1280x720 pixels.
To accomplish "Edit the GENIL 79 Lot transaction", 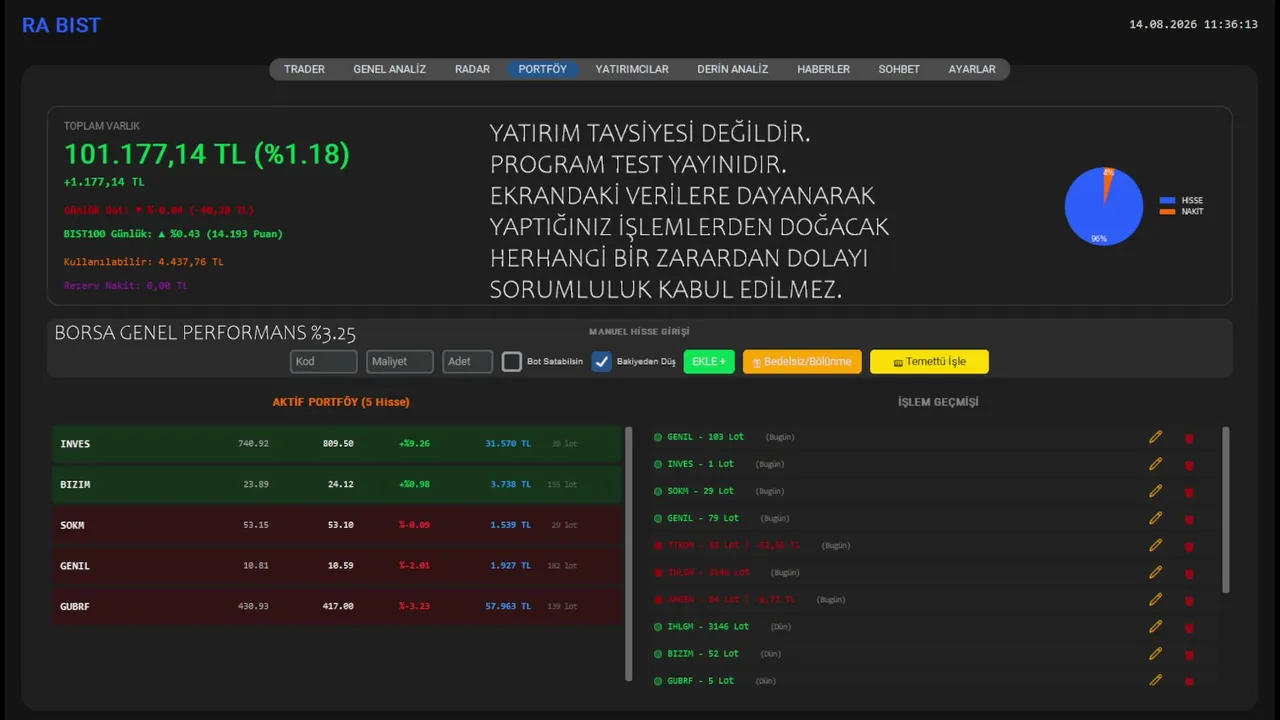I will (x=1156, y=518).
